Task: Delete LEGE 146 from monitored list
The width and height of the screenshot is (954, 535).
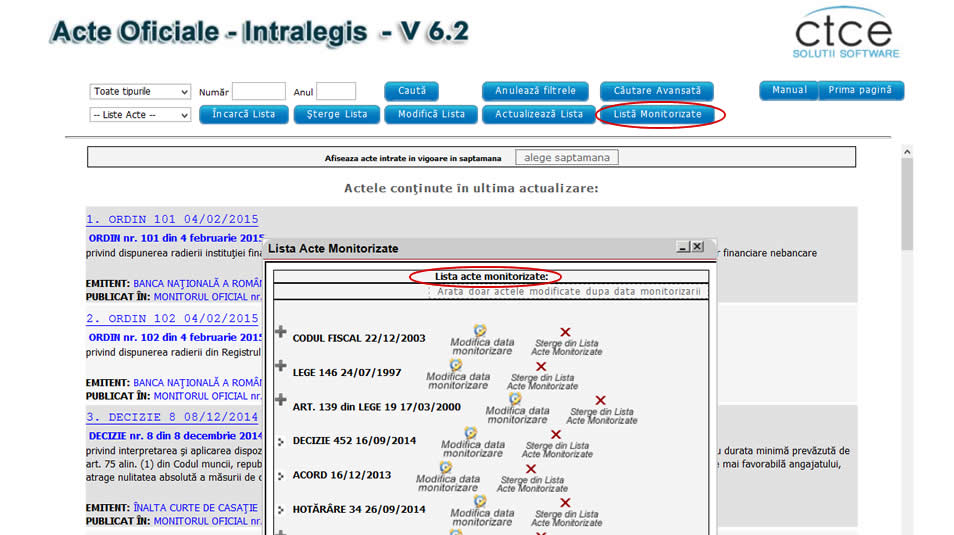Action: coord(541,366)
